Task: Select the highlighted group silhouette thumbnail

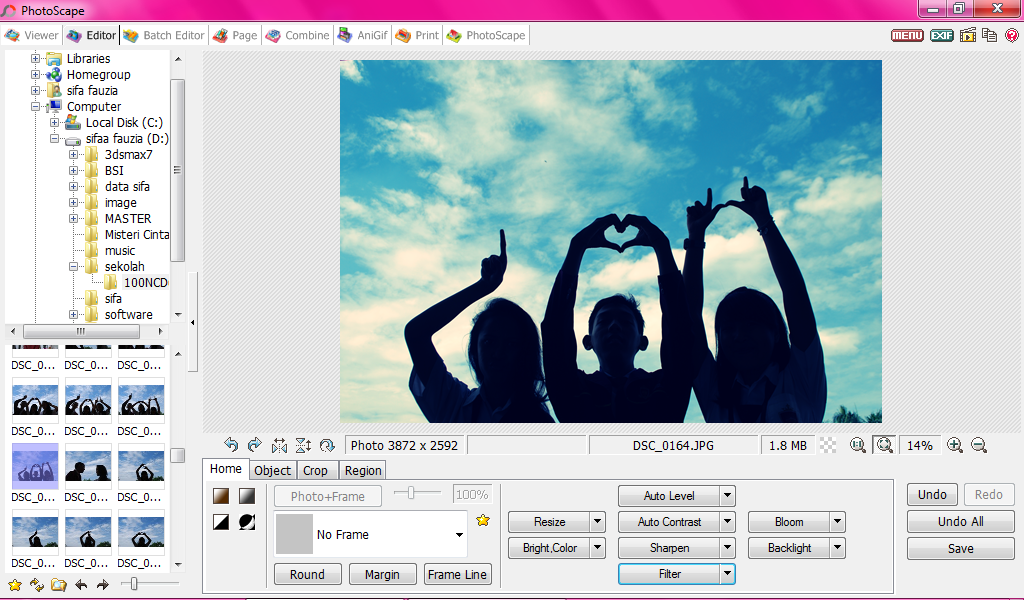Action: coord(35,466)
